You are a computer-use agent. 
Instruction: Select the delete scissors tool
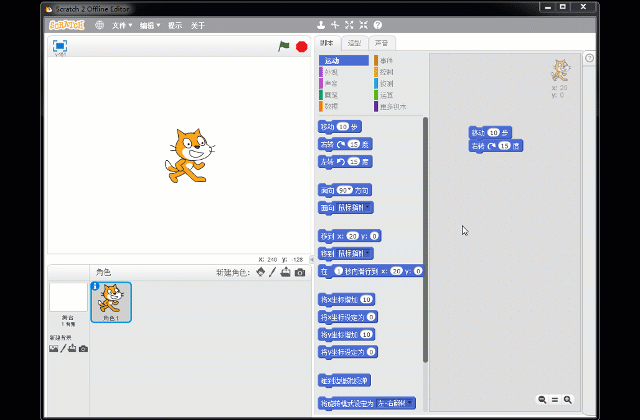(x=335, y=25)
